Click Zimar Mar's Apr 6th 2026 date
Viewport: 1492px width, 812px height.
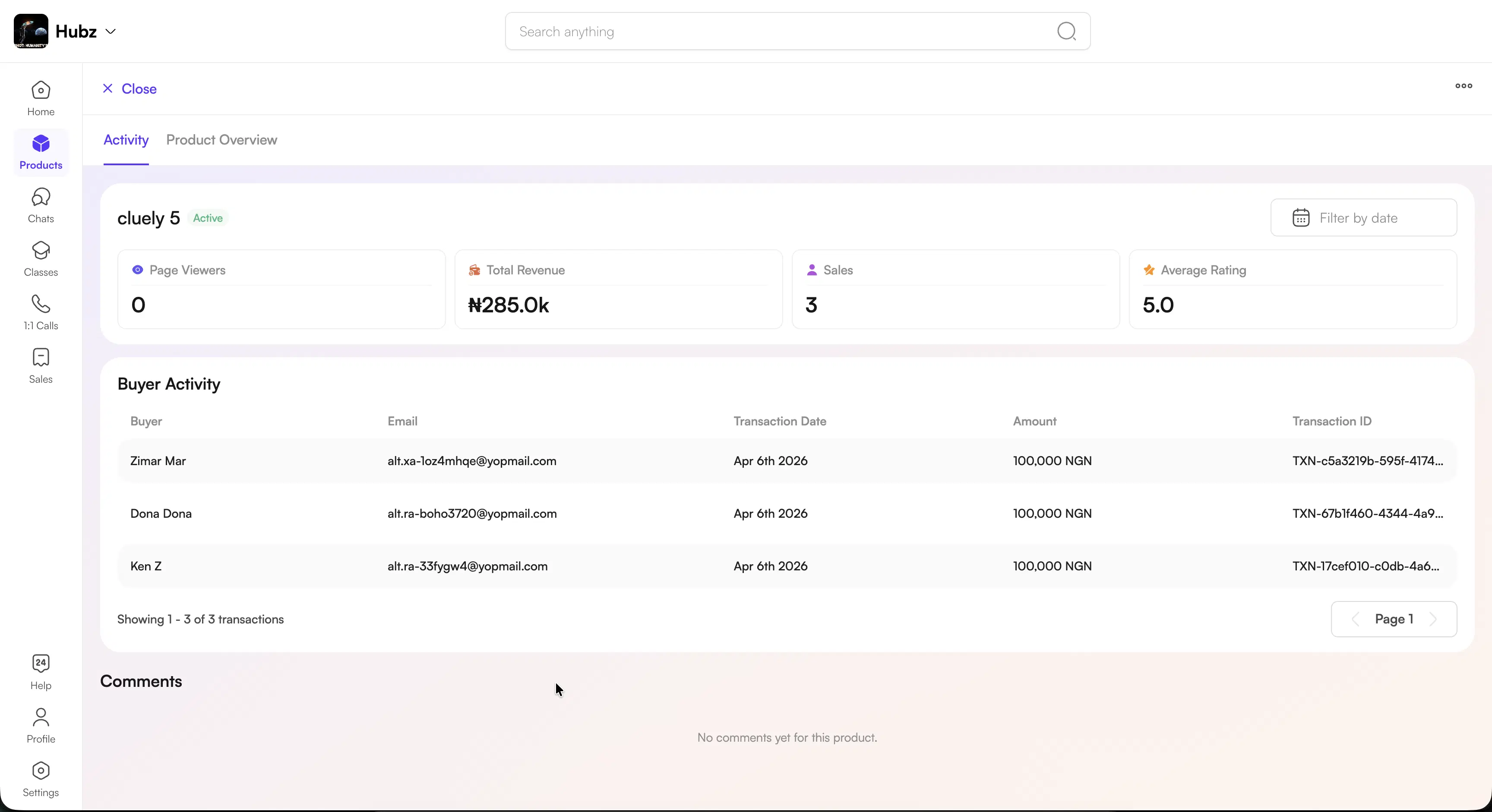[x=770, y=461]
